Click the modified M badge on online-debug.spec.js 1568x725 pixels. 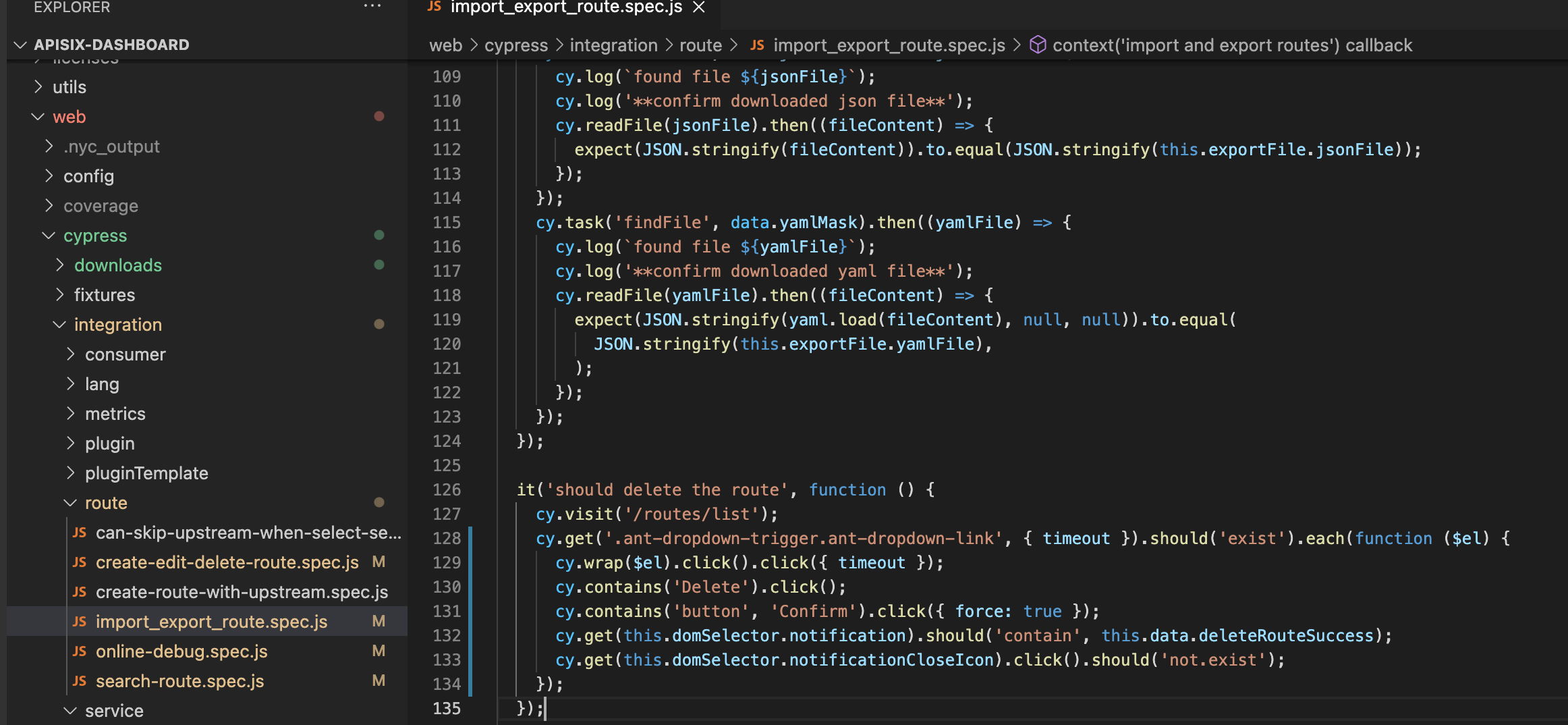pyautogui.click(x=379, y=651)
